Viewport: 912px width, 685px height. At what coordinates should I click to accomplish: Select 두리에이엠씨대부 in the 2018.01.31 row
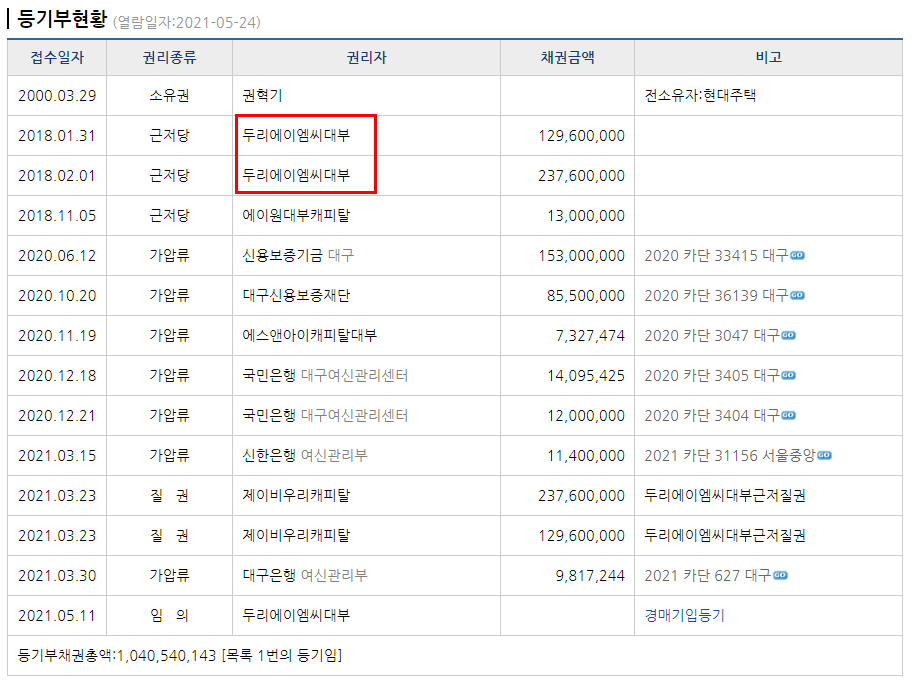tap(296, 135)
